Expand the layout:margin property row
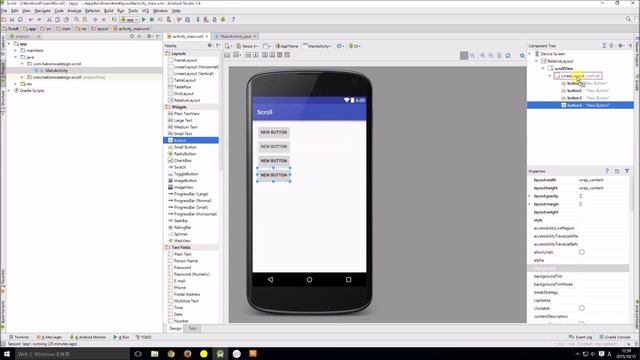Screen dimensions: 640x360 [530, 204]
